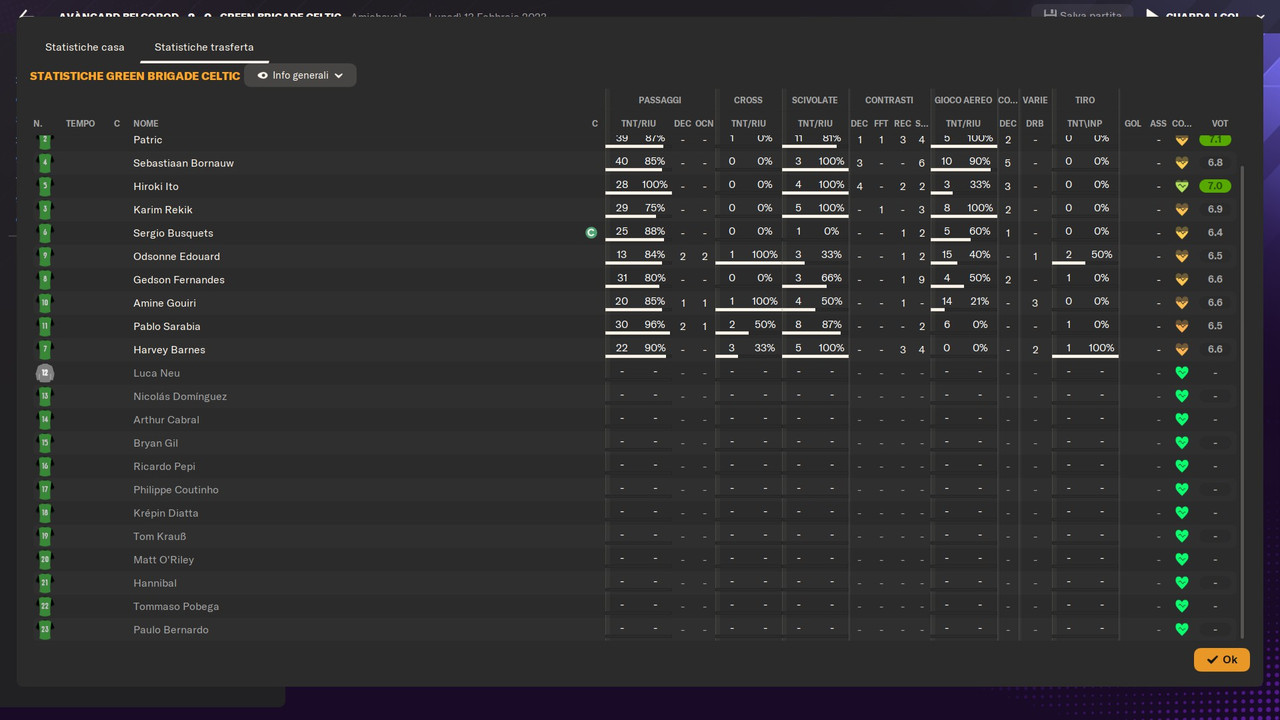
Task: Sort by the TEMPO column header
Action: pos(80,124)
